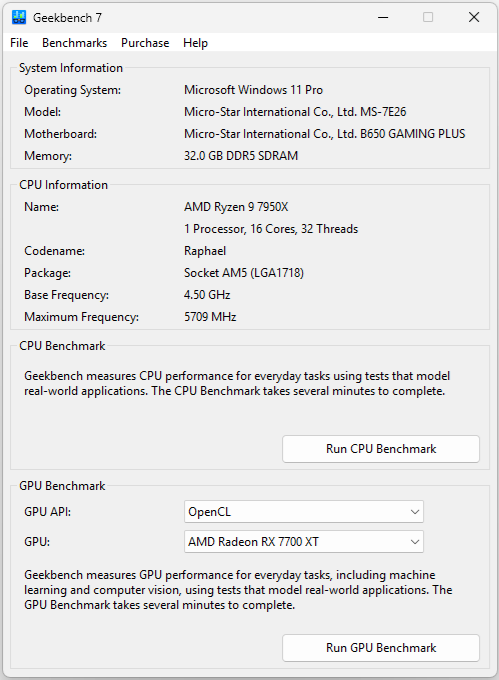Close the Geekbench 7 window

tap(474, 17)
